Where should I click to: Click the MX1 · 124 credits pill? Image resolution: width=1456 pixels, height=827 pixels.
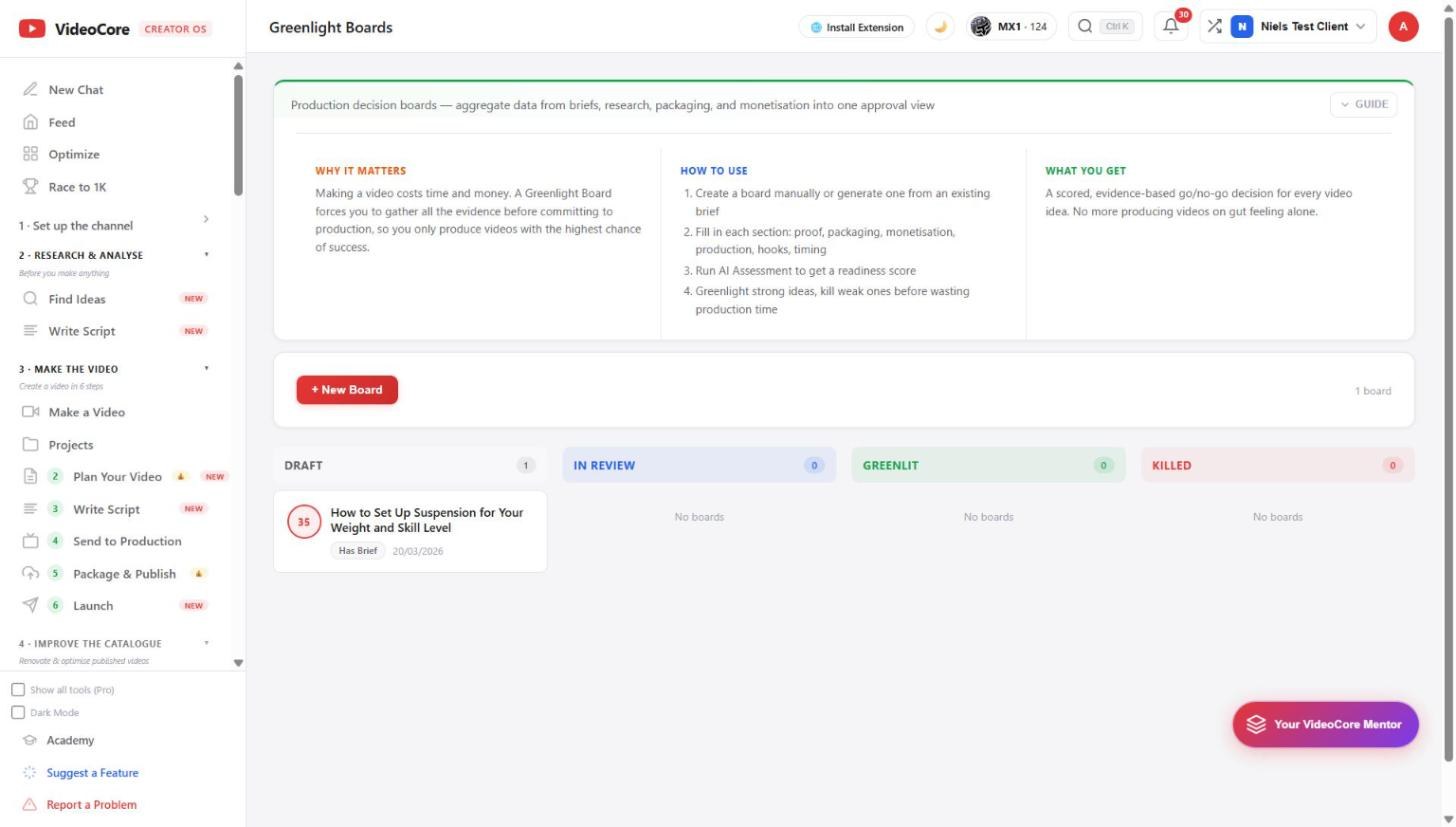[1011, 27]
